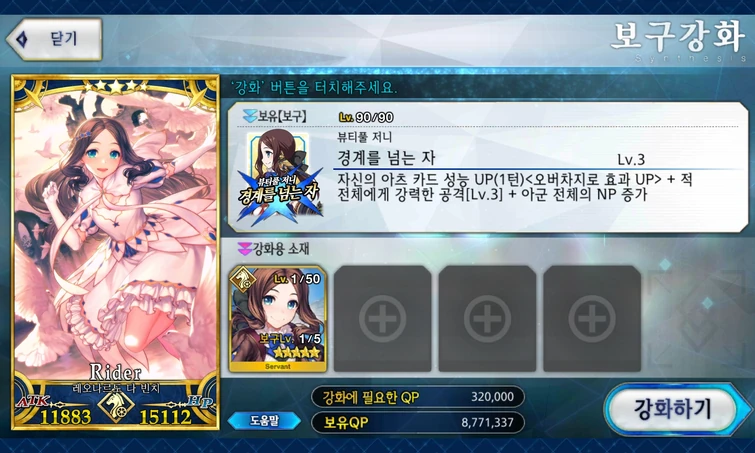Tap the Rider class icon on material card

[242, 279]
